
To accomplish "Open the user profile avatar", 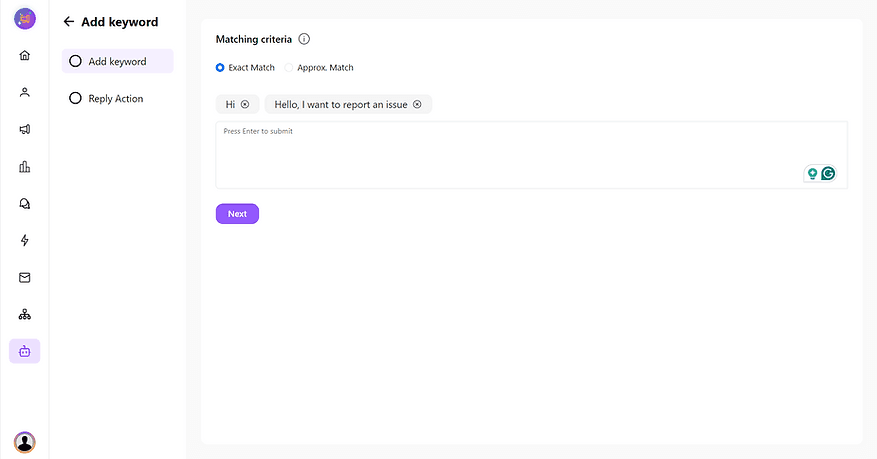I will (x=25, y=442).
